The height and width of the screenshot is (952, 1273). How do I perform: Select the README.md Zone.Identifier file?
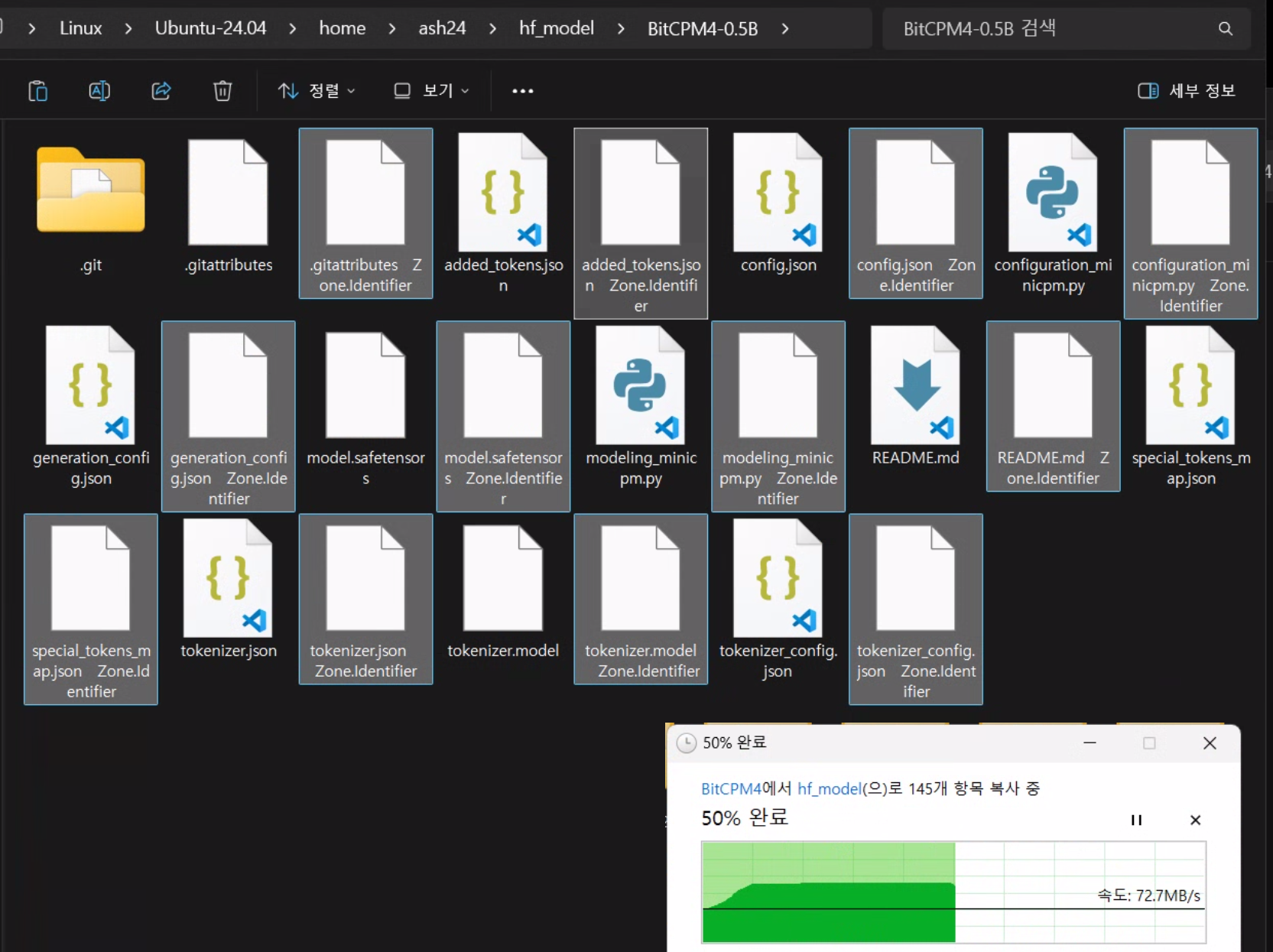pyautogui.click(x=1054, y=406)
